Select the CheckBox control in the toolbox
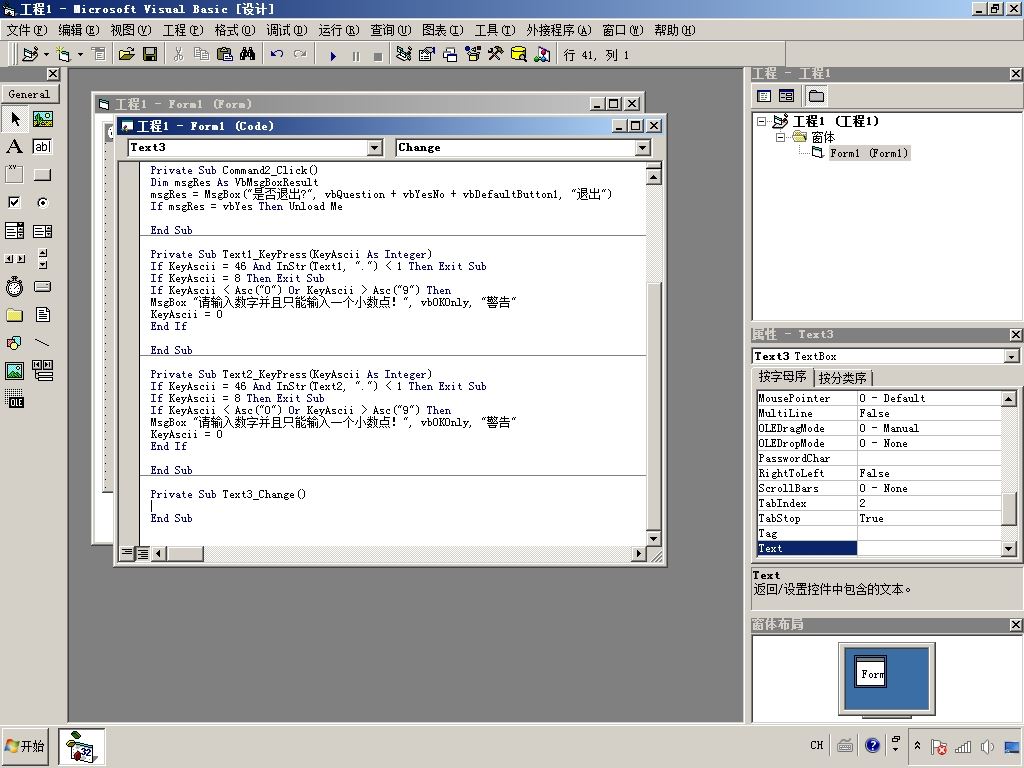1024x768 pixels. click(15, 202)
